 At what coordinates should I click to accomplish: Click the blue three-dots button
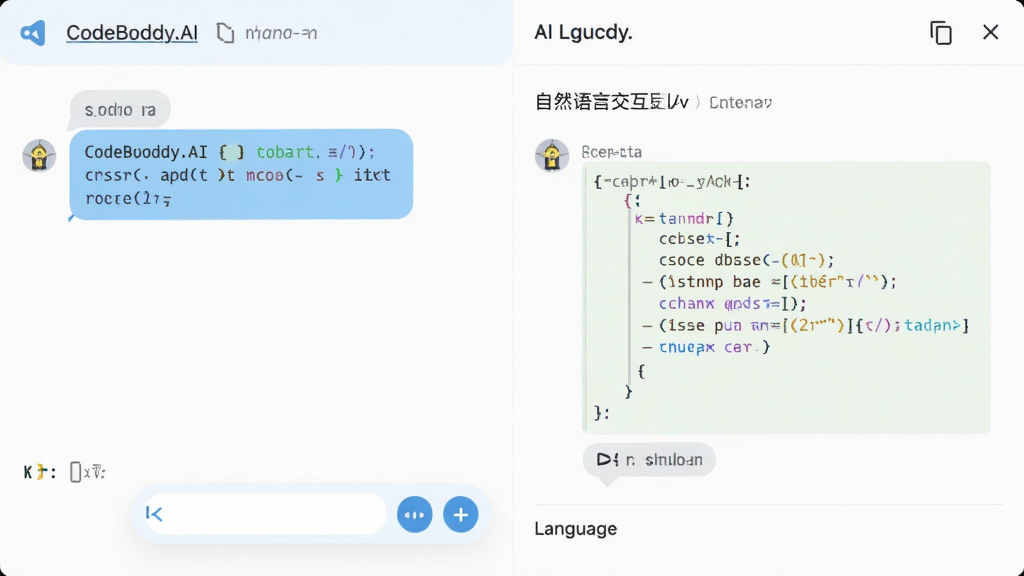[415, 515]
